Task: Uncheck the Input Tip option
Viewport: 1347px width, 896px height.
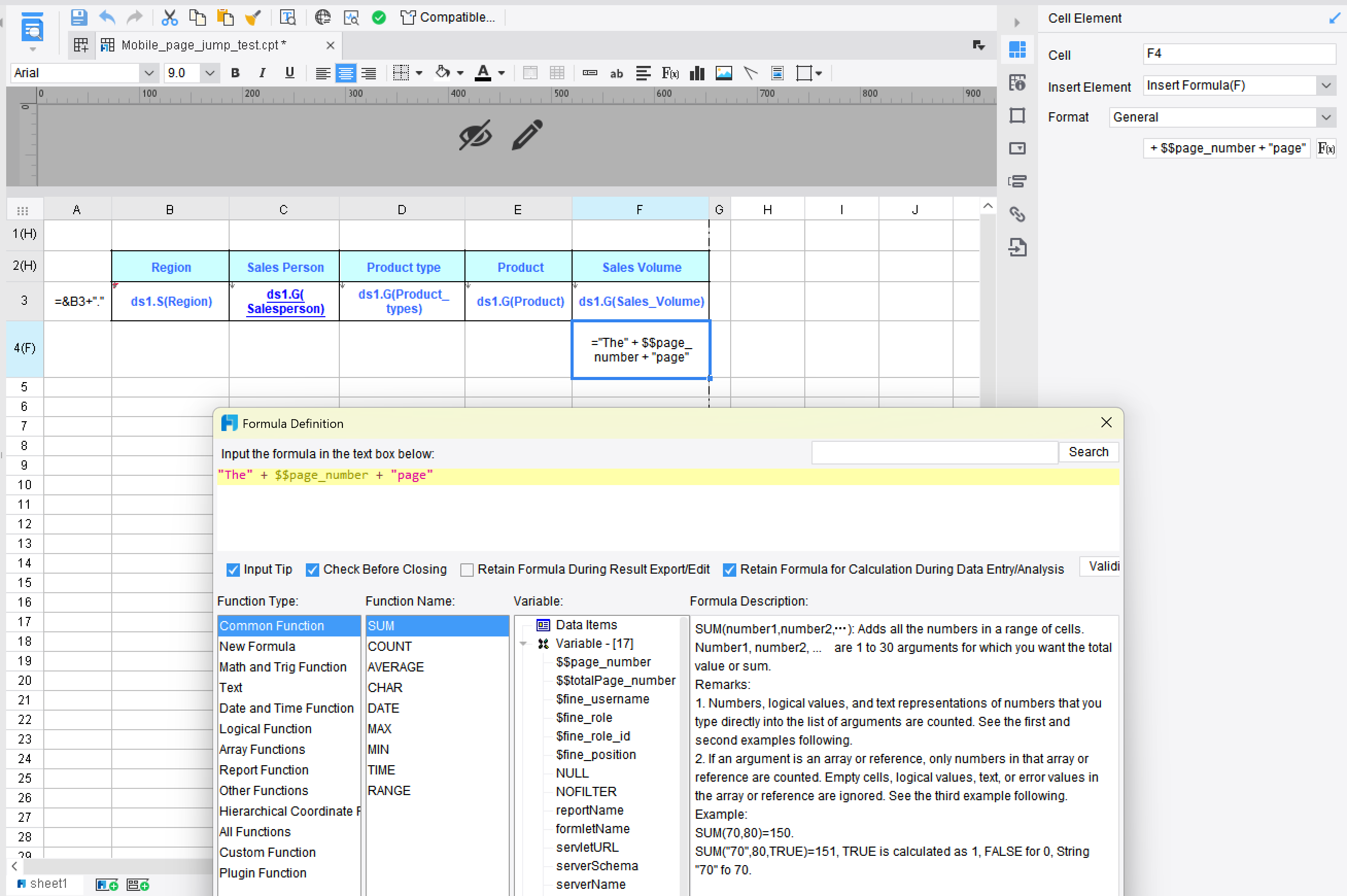Action: pyautogui.click(x=233, y=569)
